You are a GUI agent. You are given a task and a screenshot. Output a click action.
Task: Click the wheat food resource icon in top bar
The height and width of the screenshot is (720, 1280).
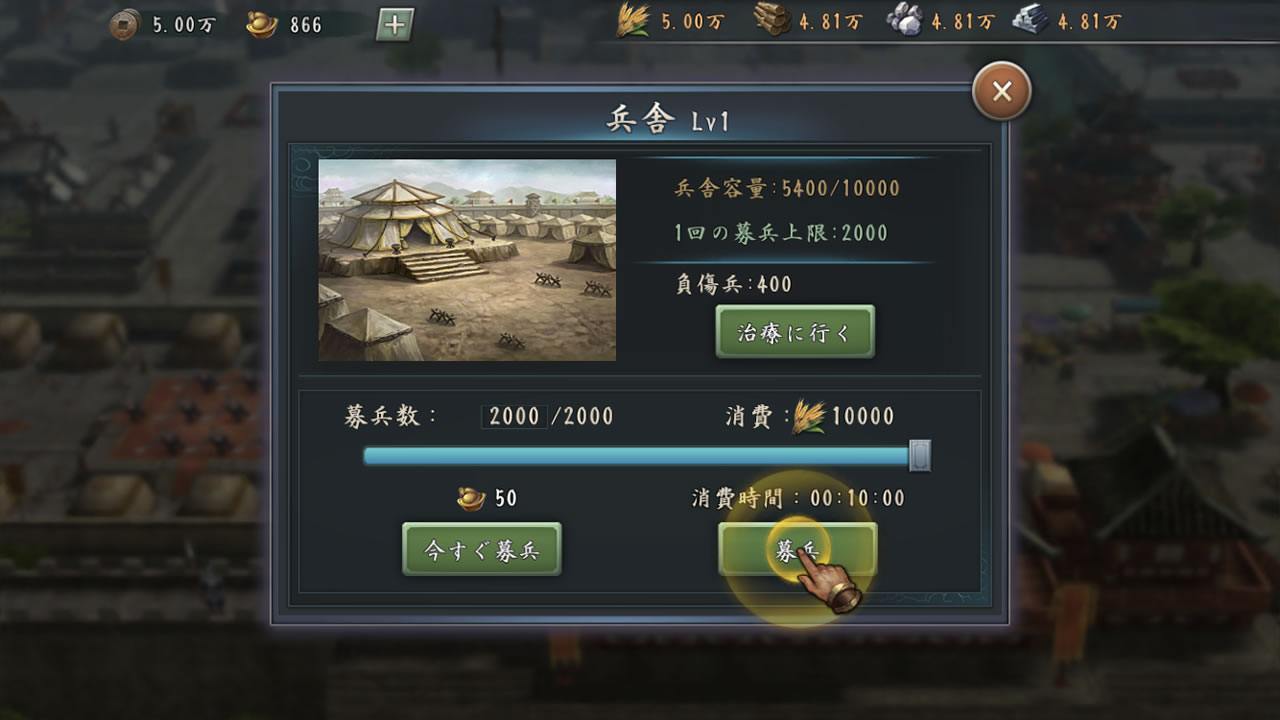pos(633,21)
